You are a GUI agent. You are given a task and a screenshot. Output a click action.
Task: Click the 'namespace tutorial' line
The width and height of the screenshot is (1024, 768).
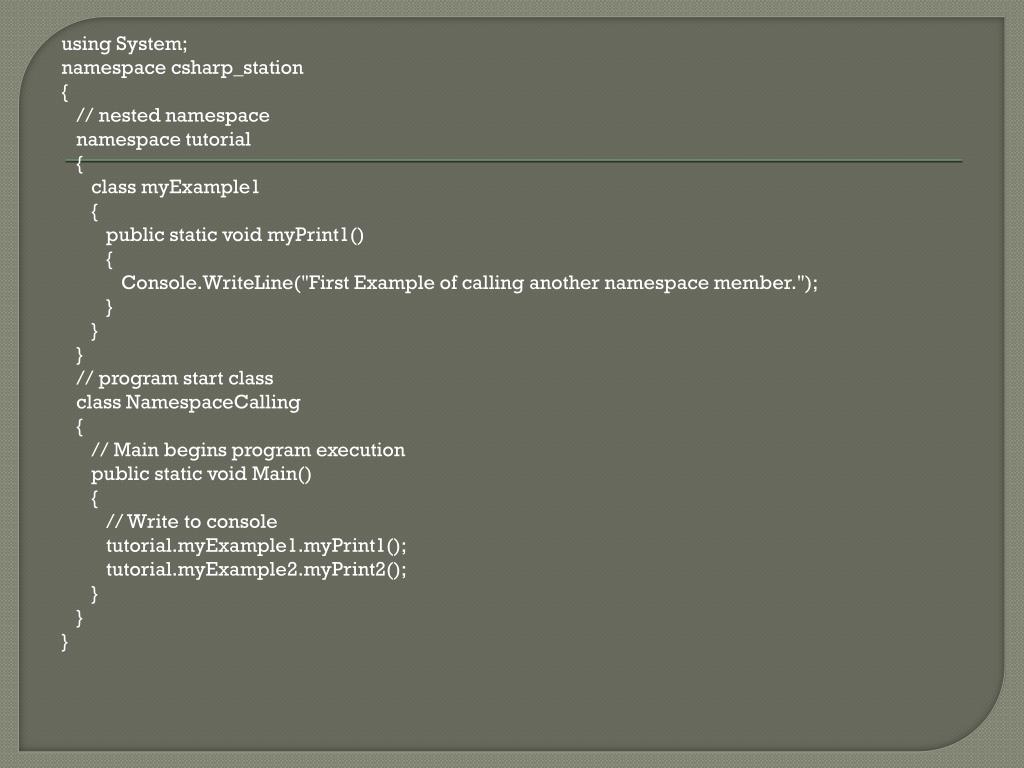(x=163, y=140)
